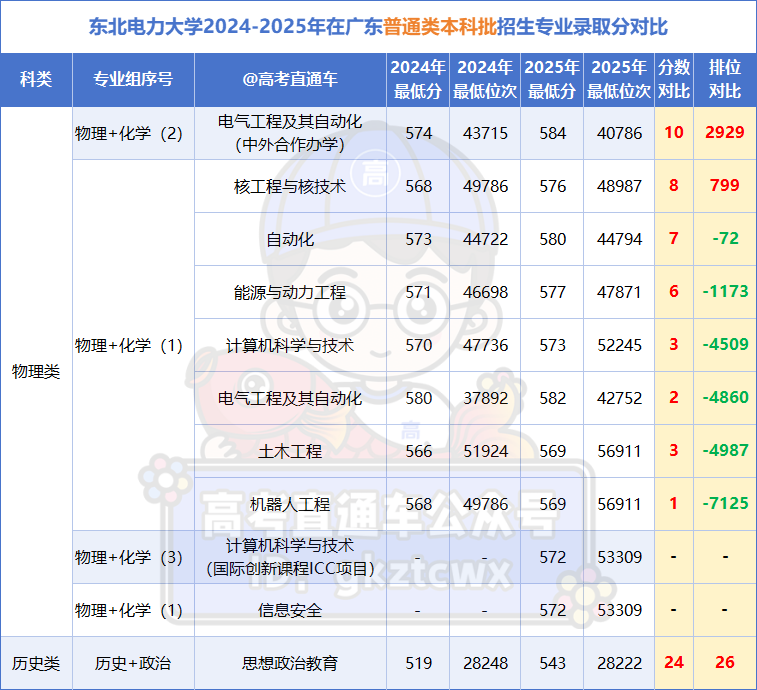Viewport: 757px width, 690px height.
Task: Click the red rank difference 26
Action: point(725,662)
